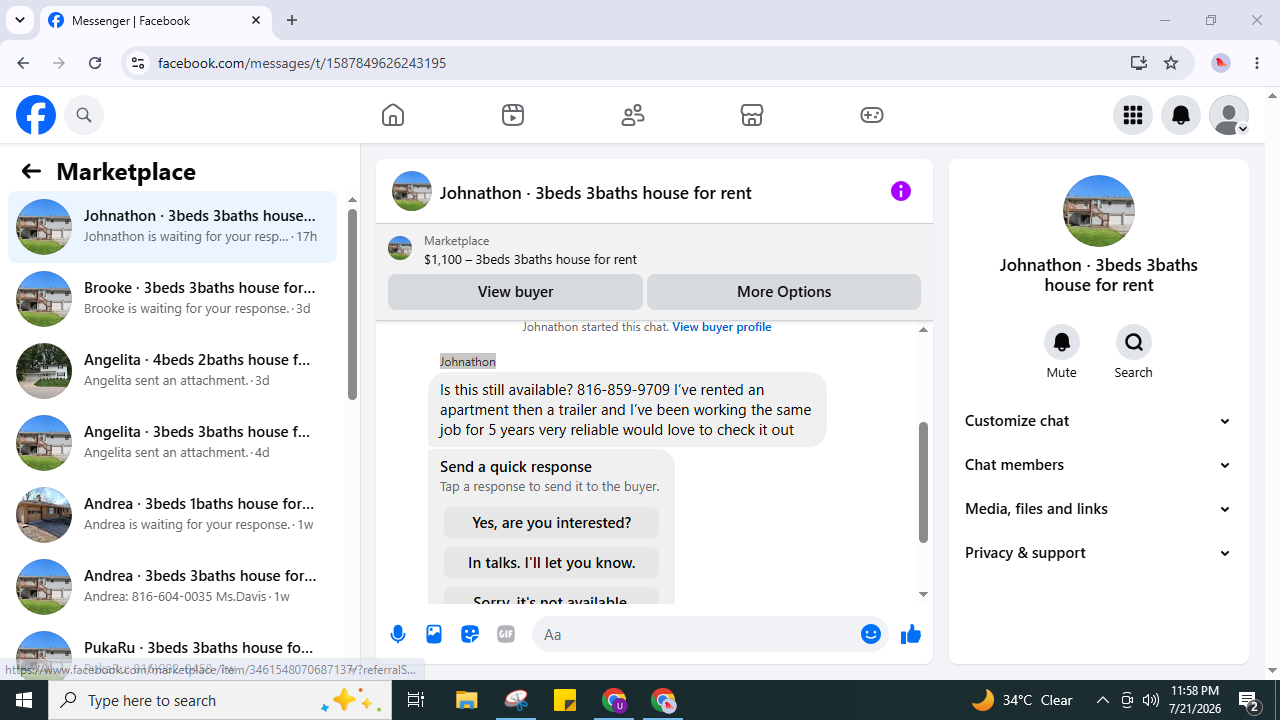Click the chat messages scrollbar thumb
The height and width of the screenshot is (720, 1280).
(923, 482)
